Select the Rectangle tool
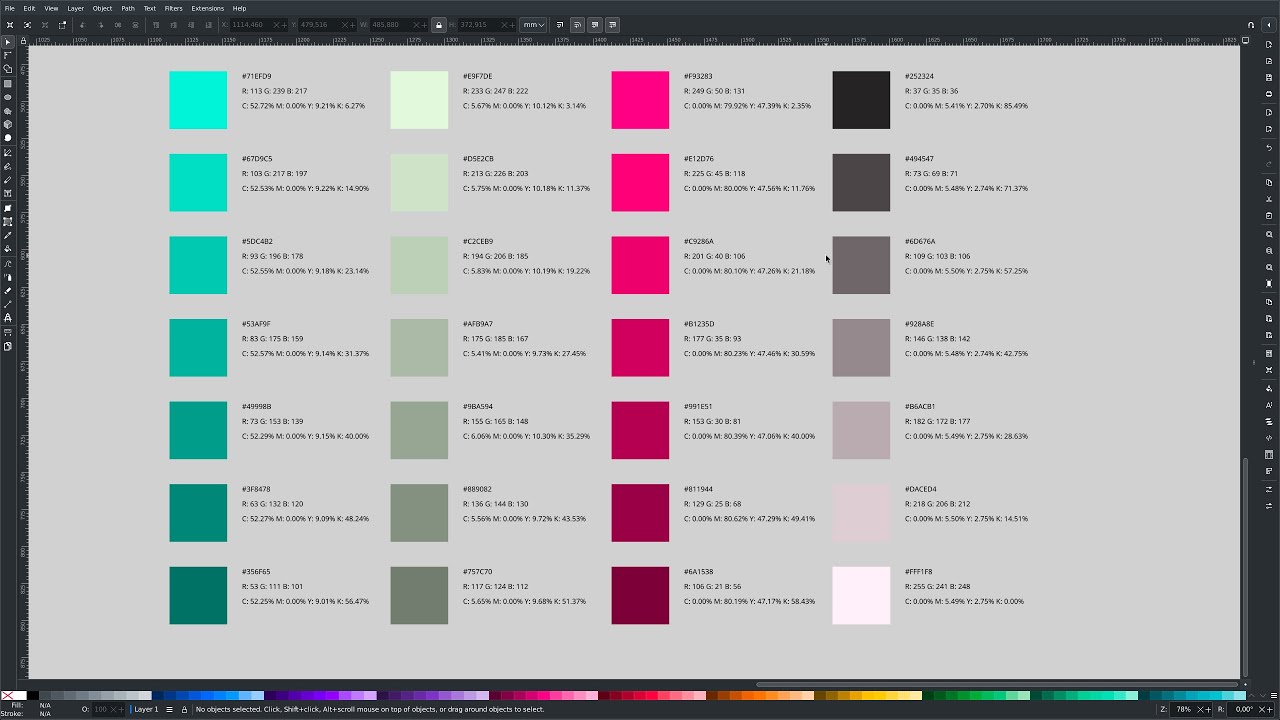Viewport: 1280px width, 720px height. [x=8, y=84]
